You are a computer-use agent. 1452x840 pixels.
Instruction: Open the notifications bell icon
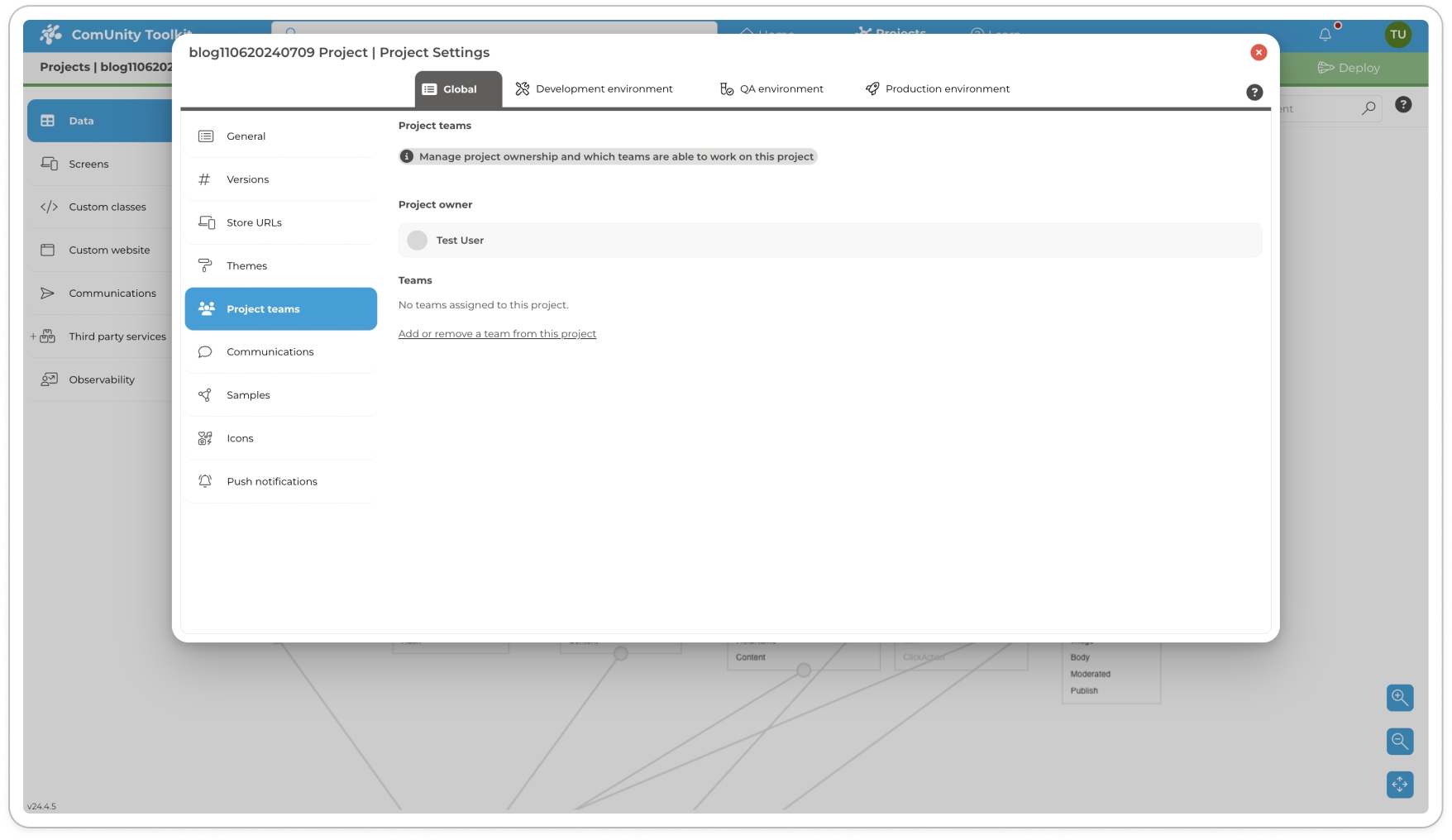click(x=1325, y=34)
